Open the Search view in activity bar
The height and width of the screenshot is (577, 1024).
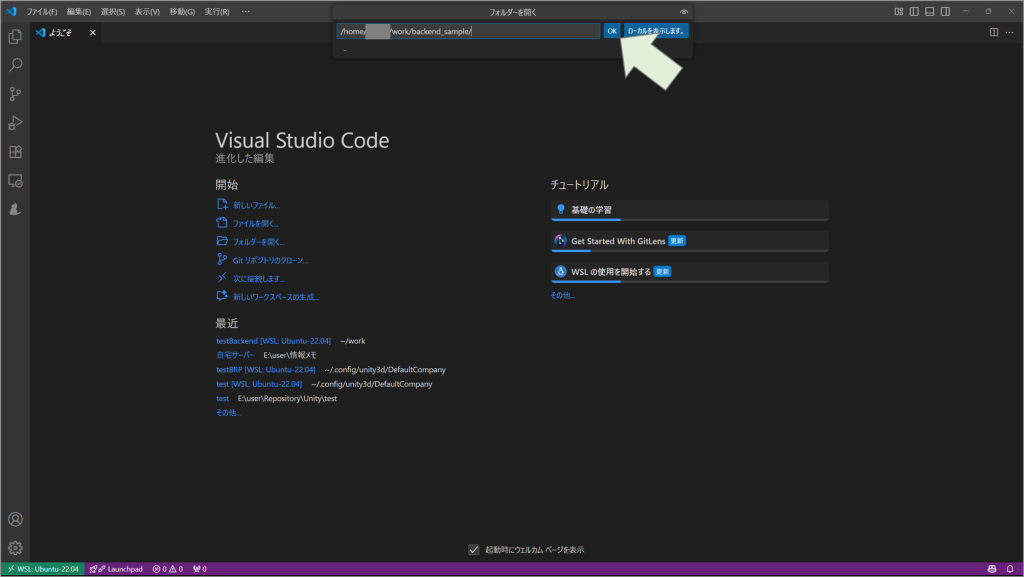point(15,65)
